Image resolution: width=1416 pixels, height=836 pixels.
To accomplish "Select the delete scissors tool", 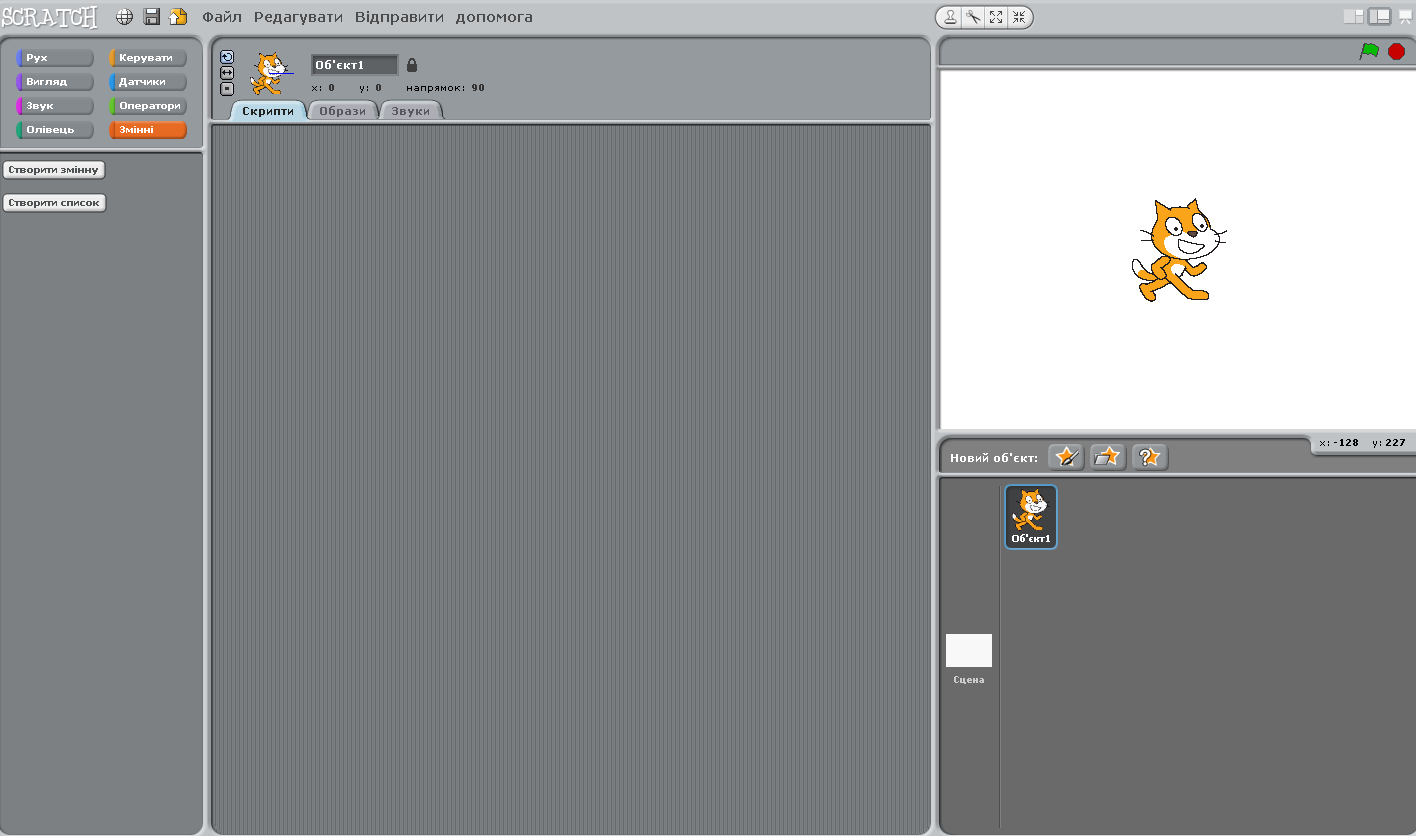I will click(973, 17).
